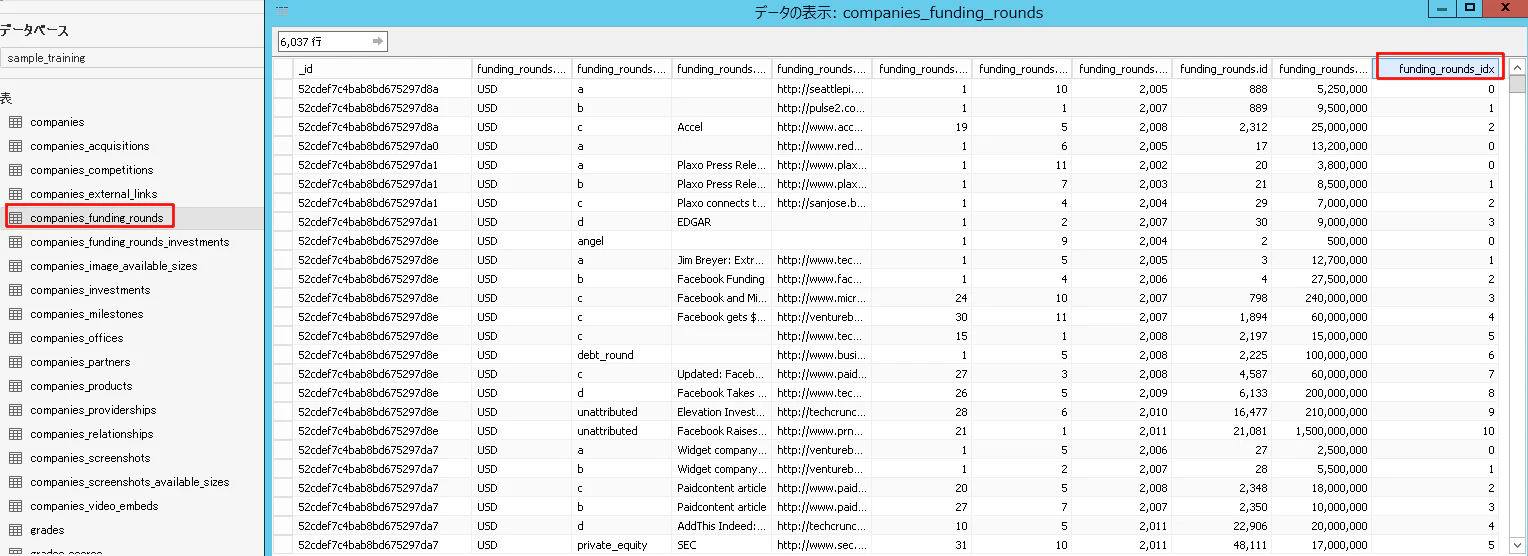Select the Facebook Takes ... cell
This screenshot has width=1528, height=556.
click(x=721, y=393)
